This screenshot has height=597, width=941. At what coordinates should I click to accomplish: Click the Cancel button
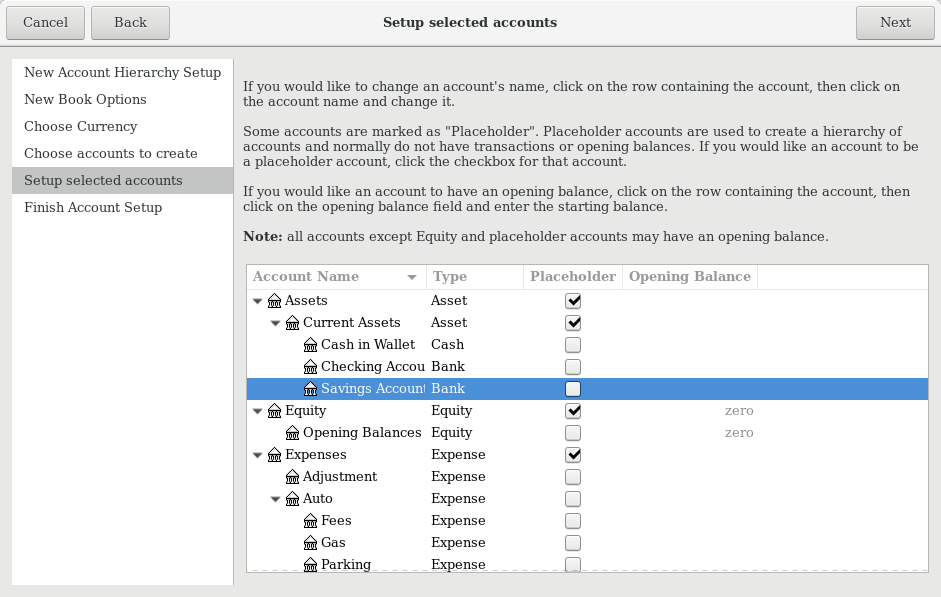[x=45, y=22]
